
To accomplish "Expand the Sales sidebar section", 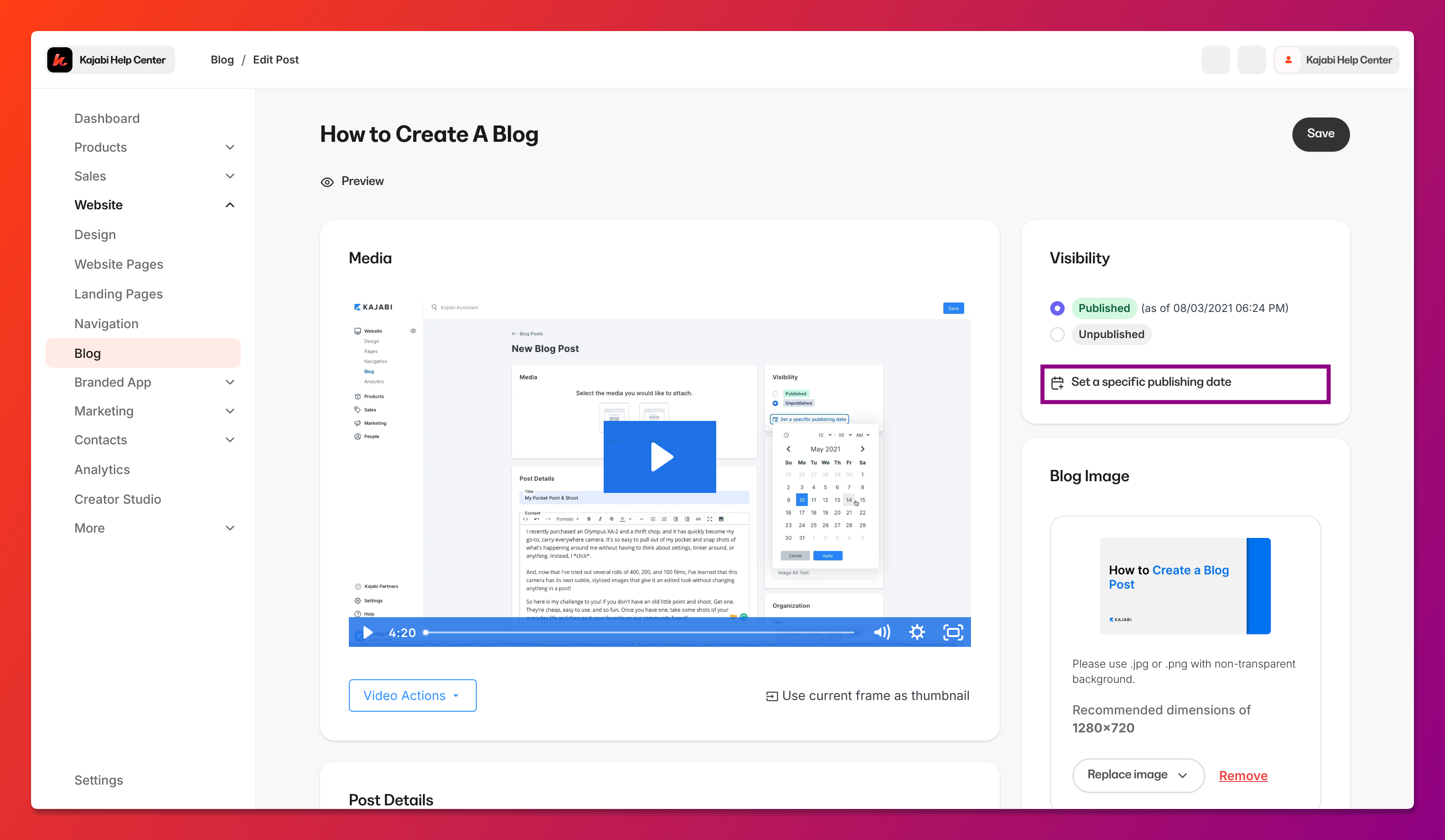I will tap(230, 176).
